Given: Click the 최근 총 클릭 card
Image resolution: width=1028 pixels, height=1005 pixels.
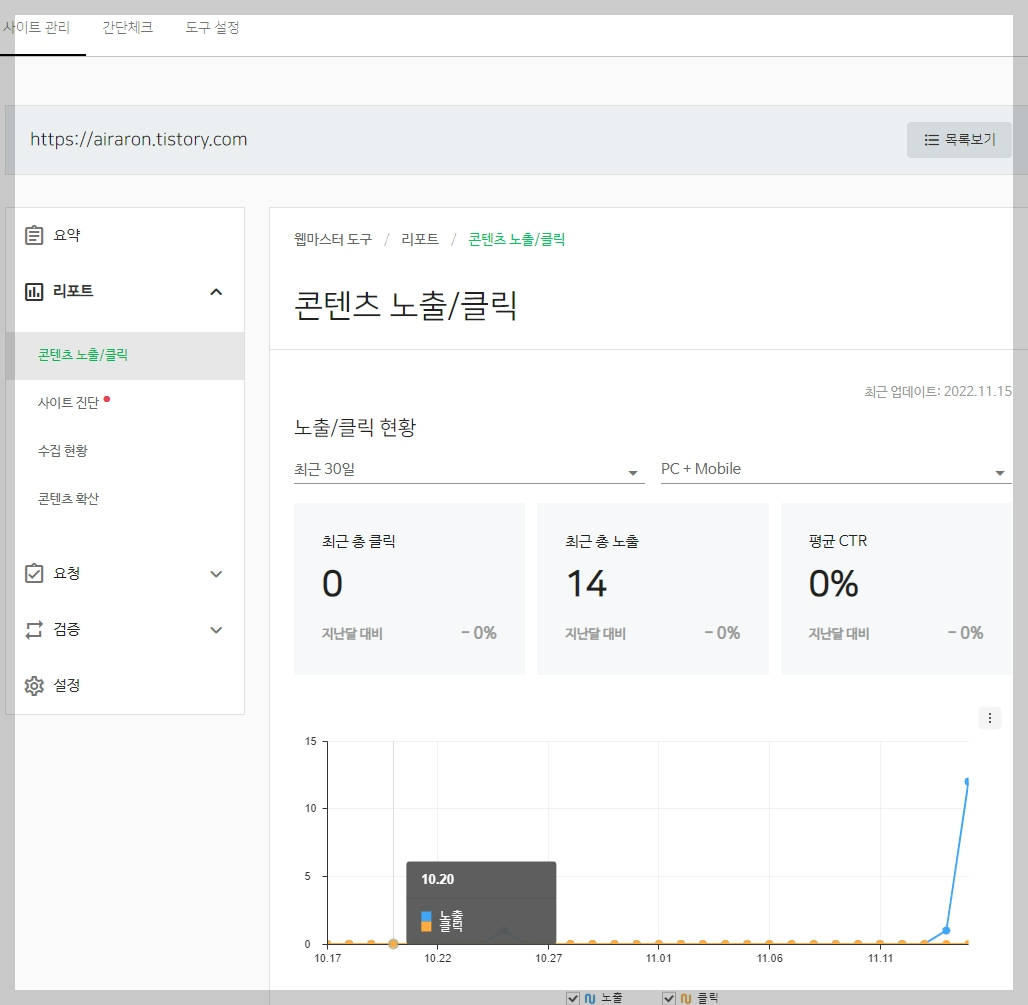Looking at the screenshot, I should (409, 589).
